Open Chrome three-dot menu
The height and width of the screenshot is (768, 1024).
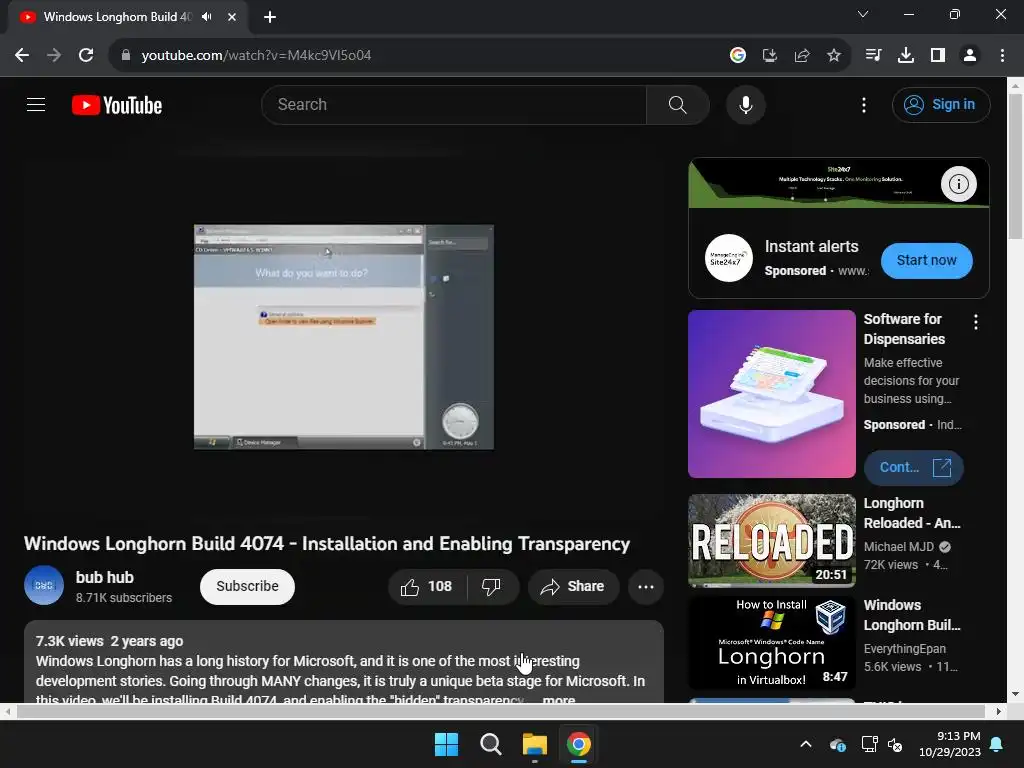1002,56
